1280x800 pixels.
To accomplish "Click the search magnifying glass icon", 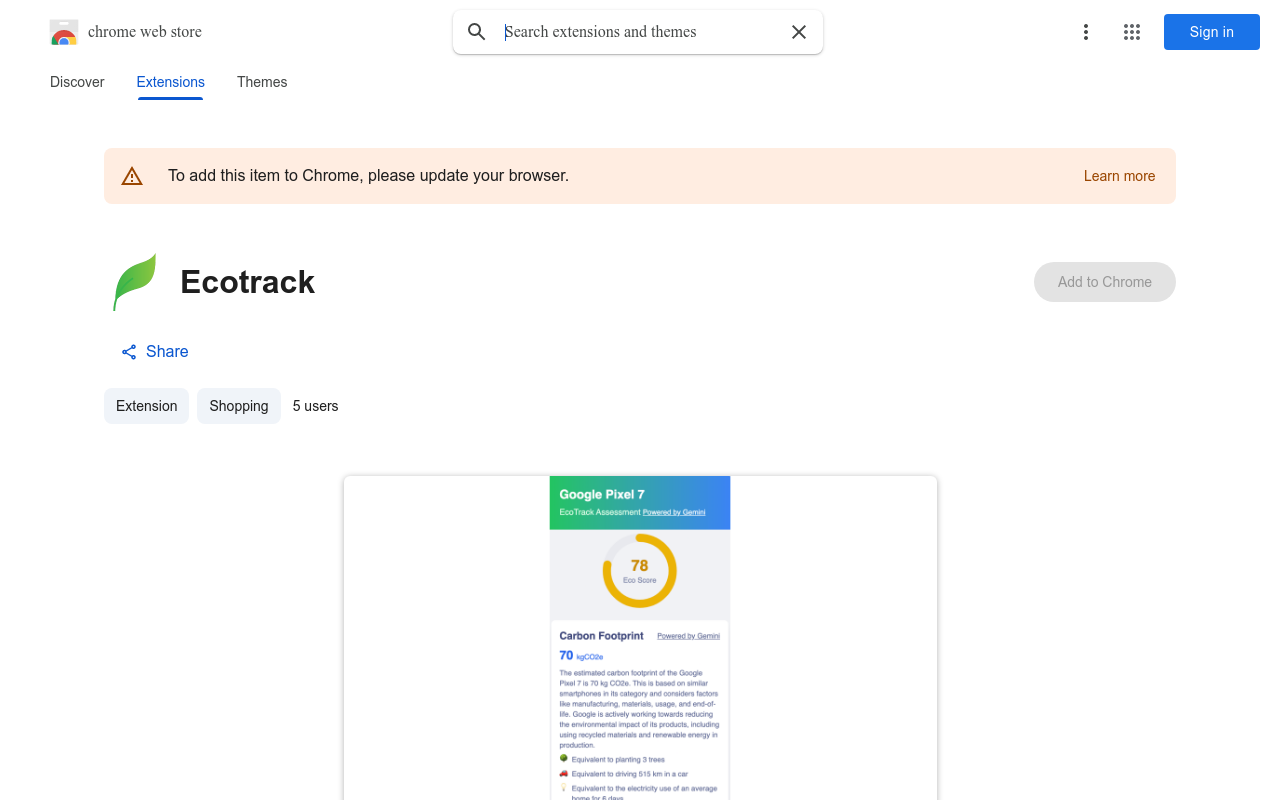I will tap(477, 32).
